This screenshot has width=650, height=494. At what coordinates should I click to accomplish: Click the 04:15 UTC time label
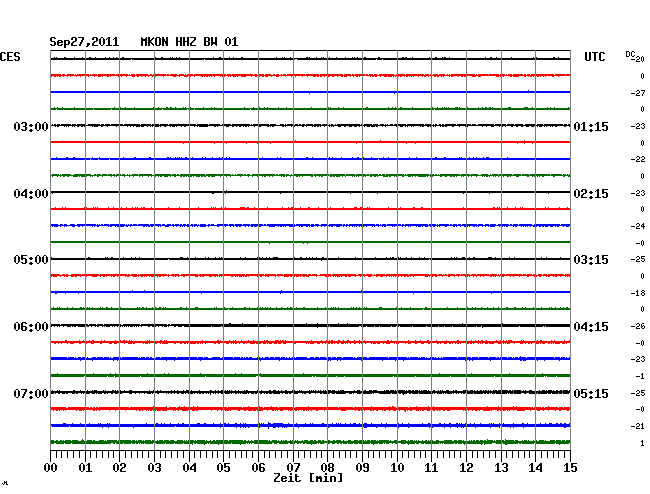(591, 327)
